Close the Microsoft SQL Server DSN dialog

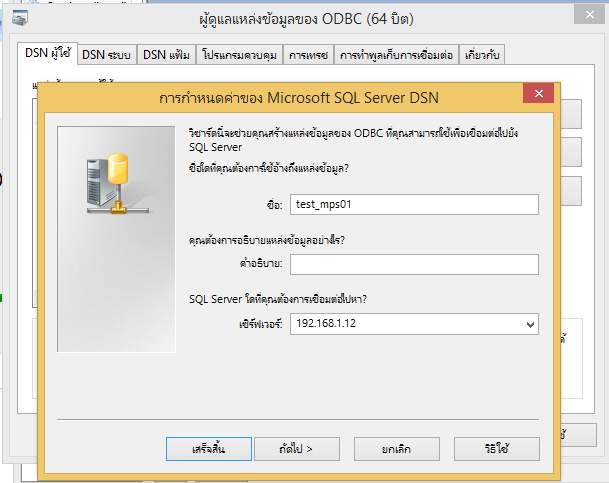pos(538,93)
